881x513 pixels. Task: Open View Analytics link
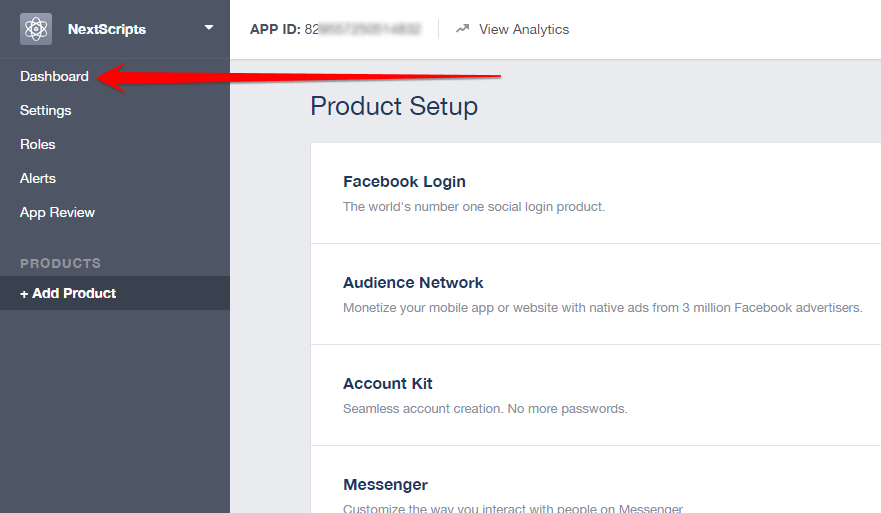(x=524, y=29)
